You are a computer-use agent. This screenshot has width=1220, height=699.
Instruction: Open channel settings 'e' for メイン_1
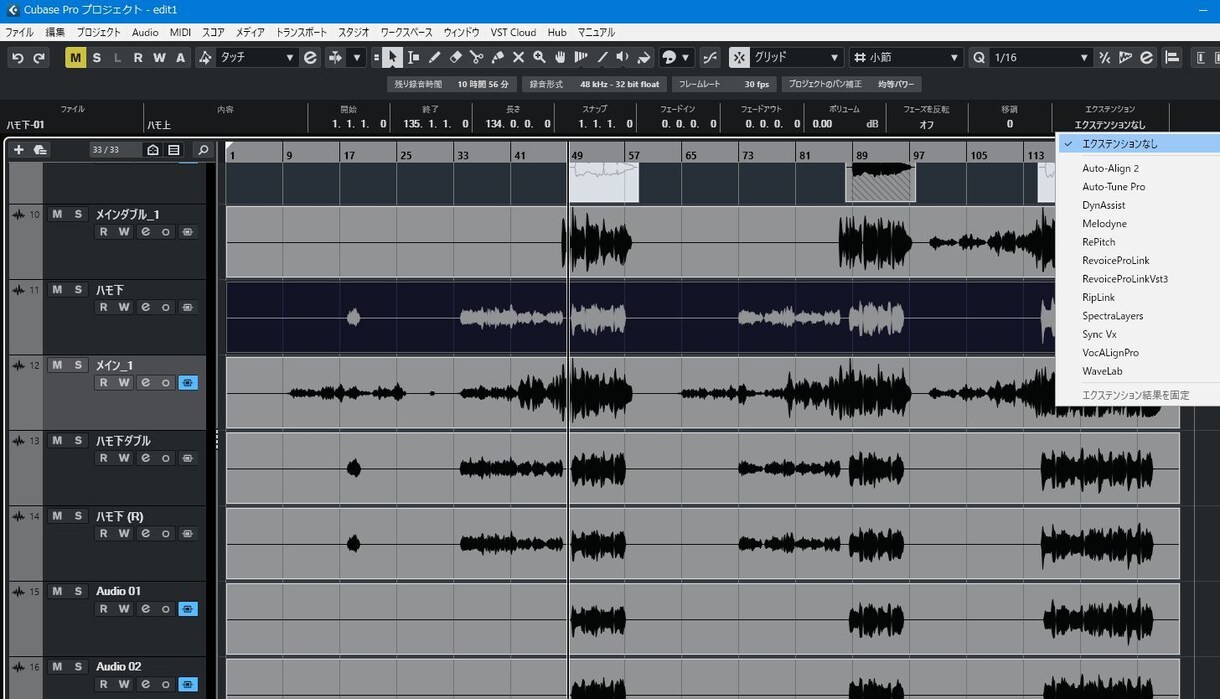pos(145,383)
